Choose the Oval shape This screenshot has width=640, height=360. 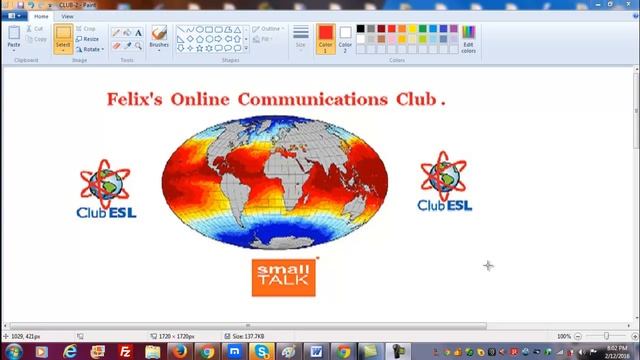pos(200,30)
